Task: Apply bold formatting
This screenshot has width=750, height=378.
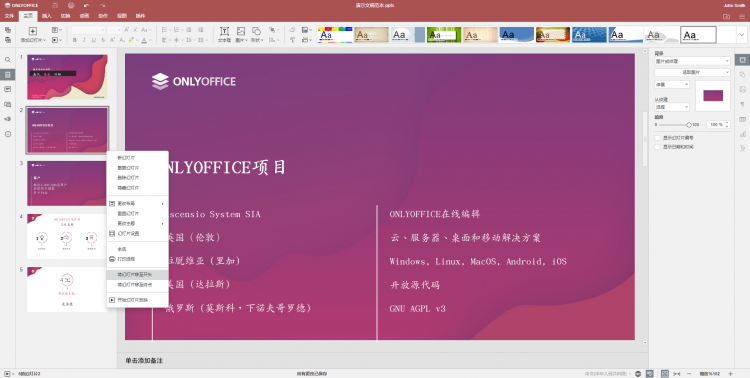Action: 75,40
